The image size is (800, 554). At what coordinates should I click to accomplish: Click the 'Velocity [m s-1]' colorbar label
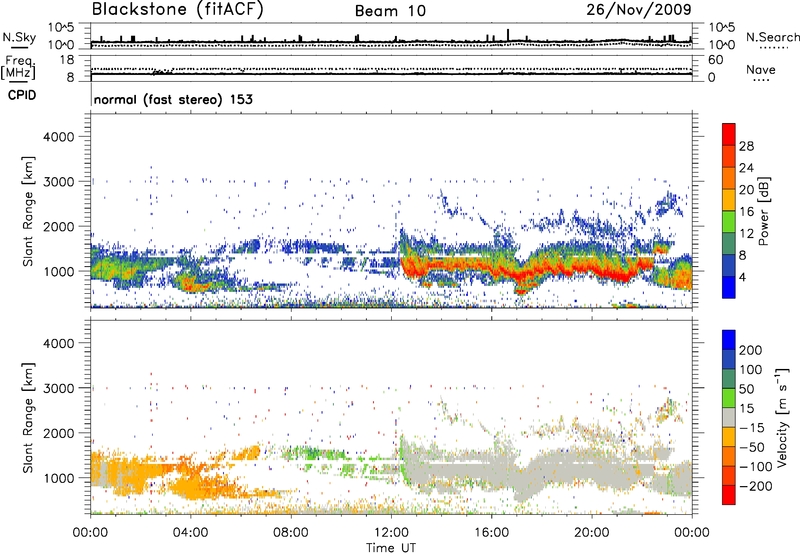click(x=782, y=417)
